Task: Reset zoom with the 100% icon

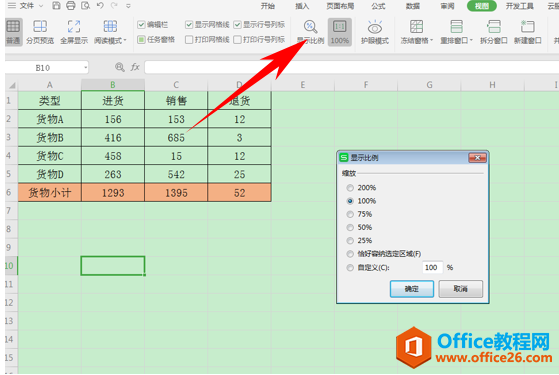Action: pos(339,31)
